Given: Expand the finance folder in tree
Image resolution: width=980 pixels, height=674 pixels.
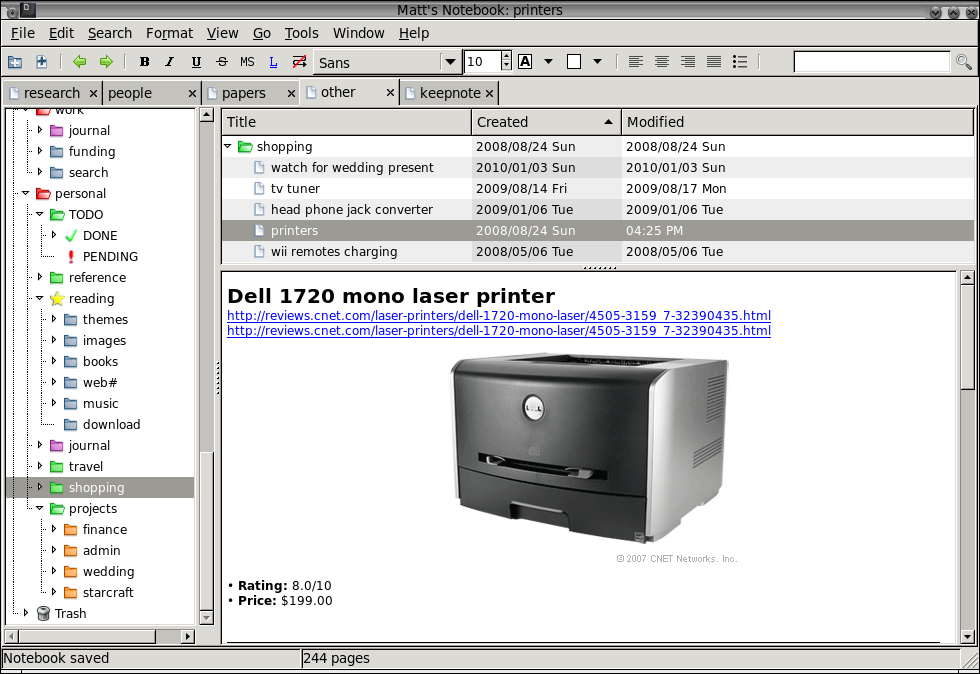Looking at the screenshot, I should coord(55,530).
